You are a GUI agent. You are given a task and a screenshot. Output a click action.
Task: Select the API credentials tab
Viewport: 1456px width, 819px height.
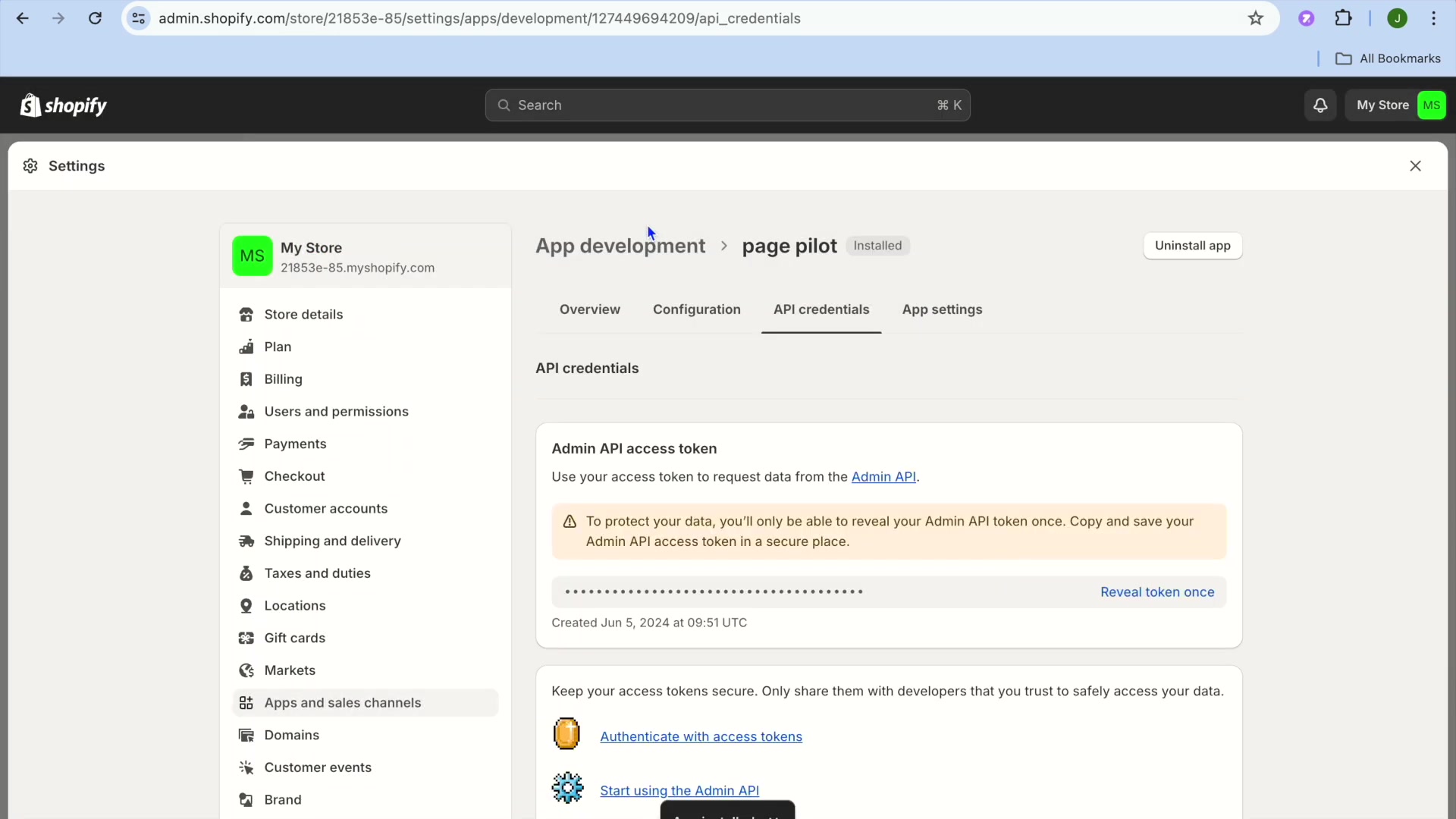point(821,309)
